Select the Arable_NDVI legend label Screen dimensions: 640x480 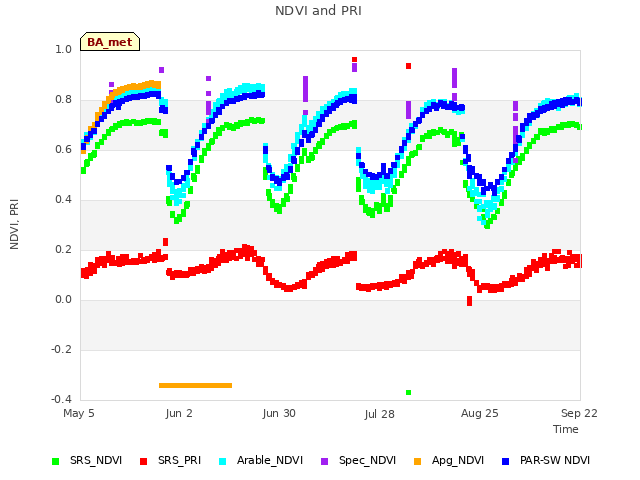[x=270, y=460]
